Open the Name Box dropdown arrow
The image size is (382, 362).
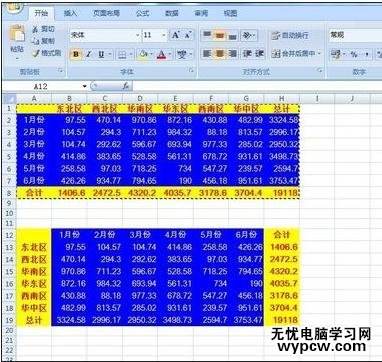85,87
